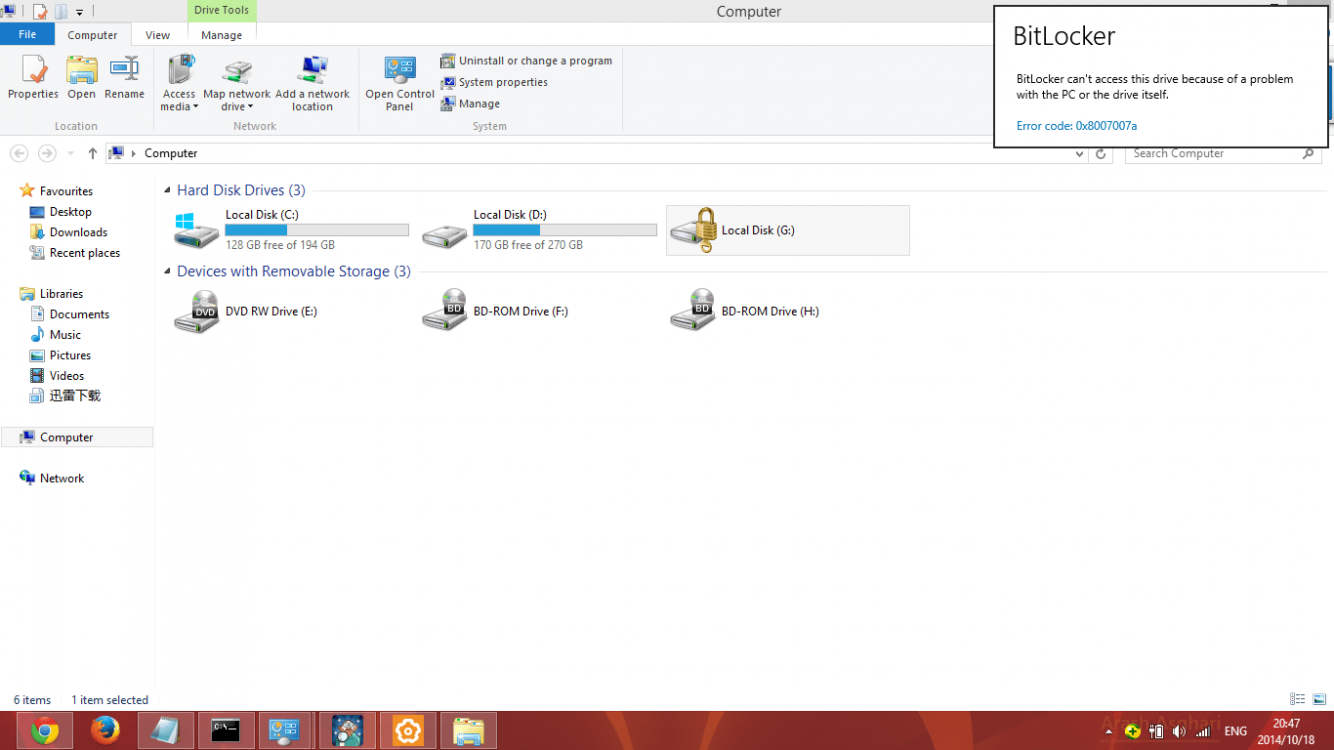The image size is (1334, 750).
Task: Open the Drive Tools Manage tab
Action: [221, 34]
